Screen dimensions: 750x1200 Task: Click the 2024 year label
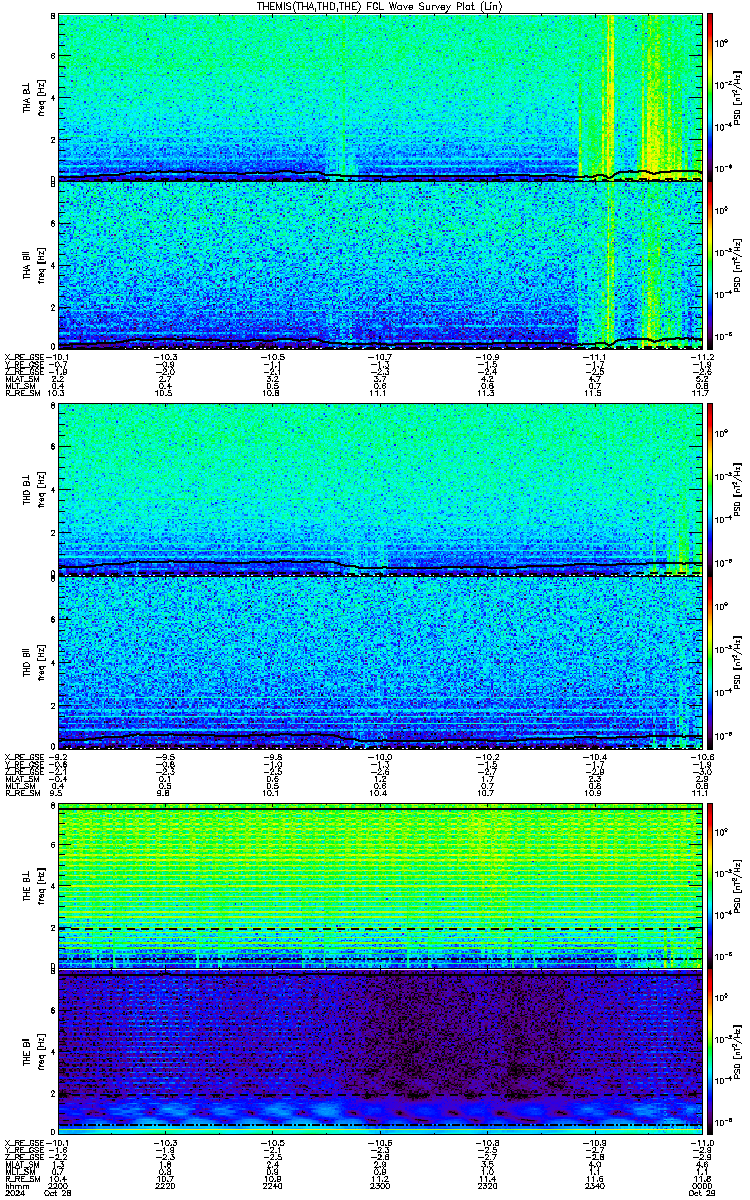pos(14,1195)
